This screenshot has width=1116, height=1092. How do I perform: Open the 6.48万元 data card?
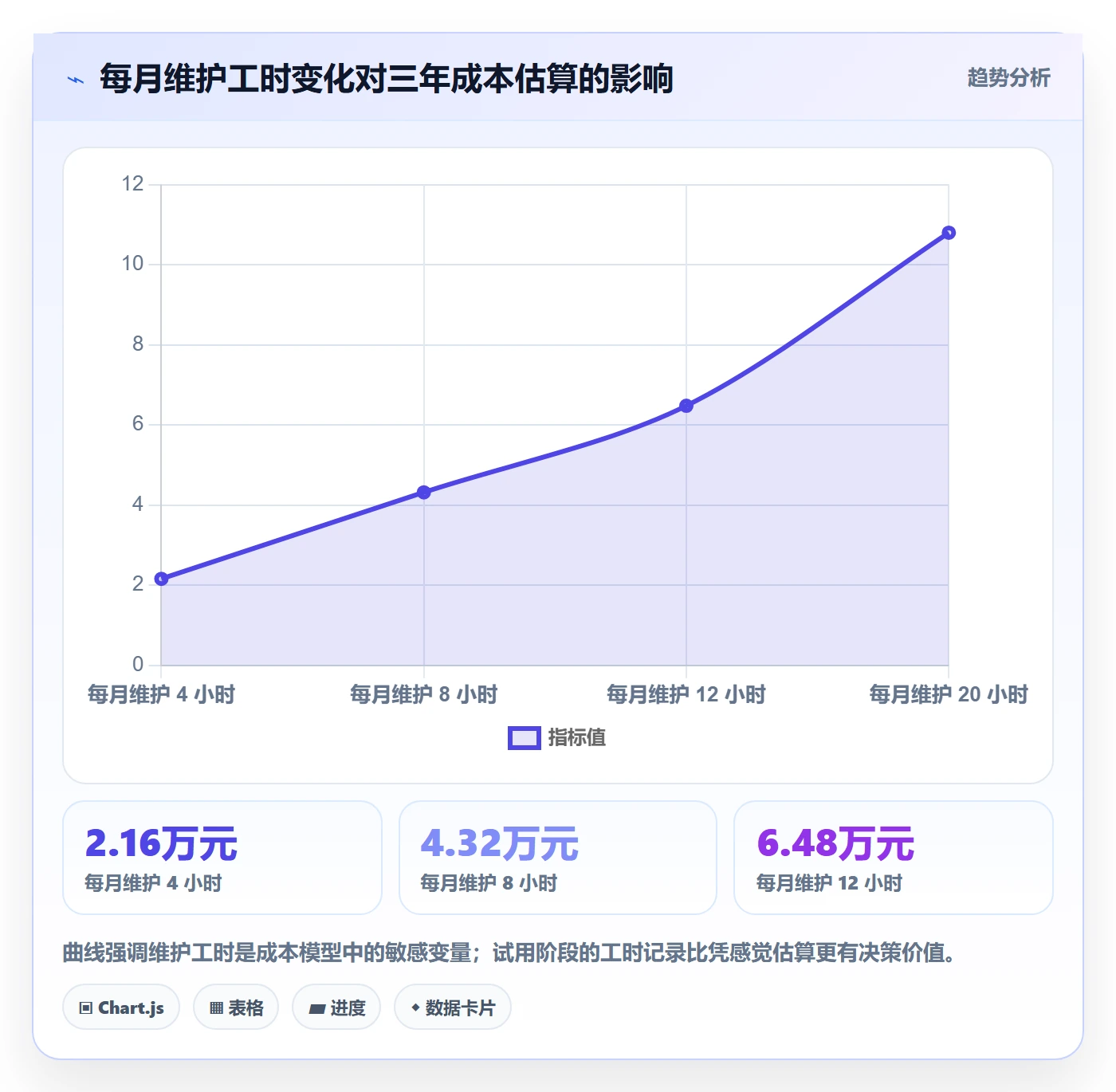coord(894,858)
